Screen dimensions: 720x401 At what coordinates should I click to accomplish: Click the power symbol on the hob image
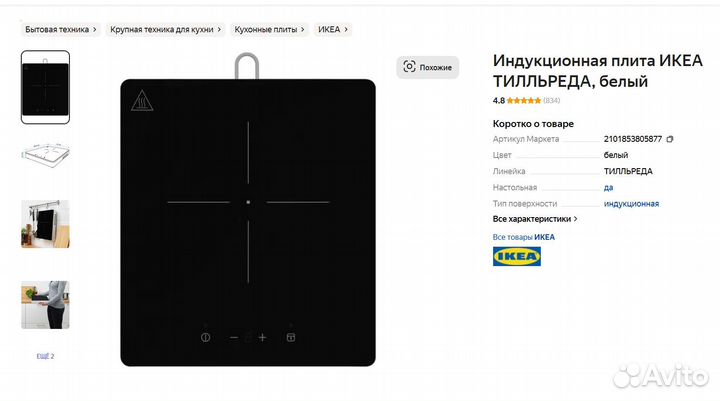tap(205, 338)
